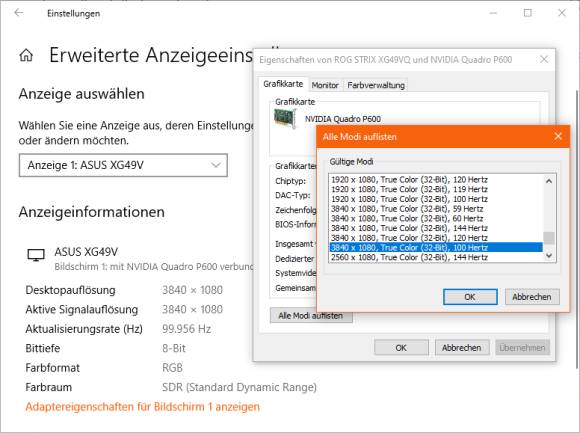Click the graphics card icon for NVIDIA Quadro P600
This screenshot has width=580, height=433.
[x=285, y=119]
